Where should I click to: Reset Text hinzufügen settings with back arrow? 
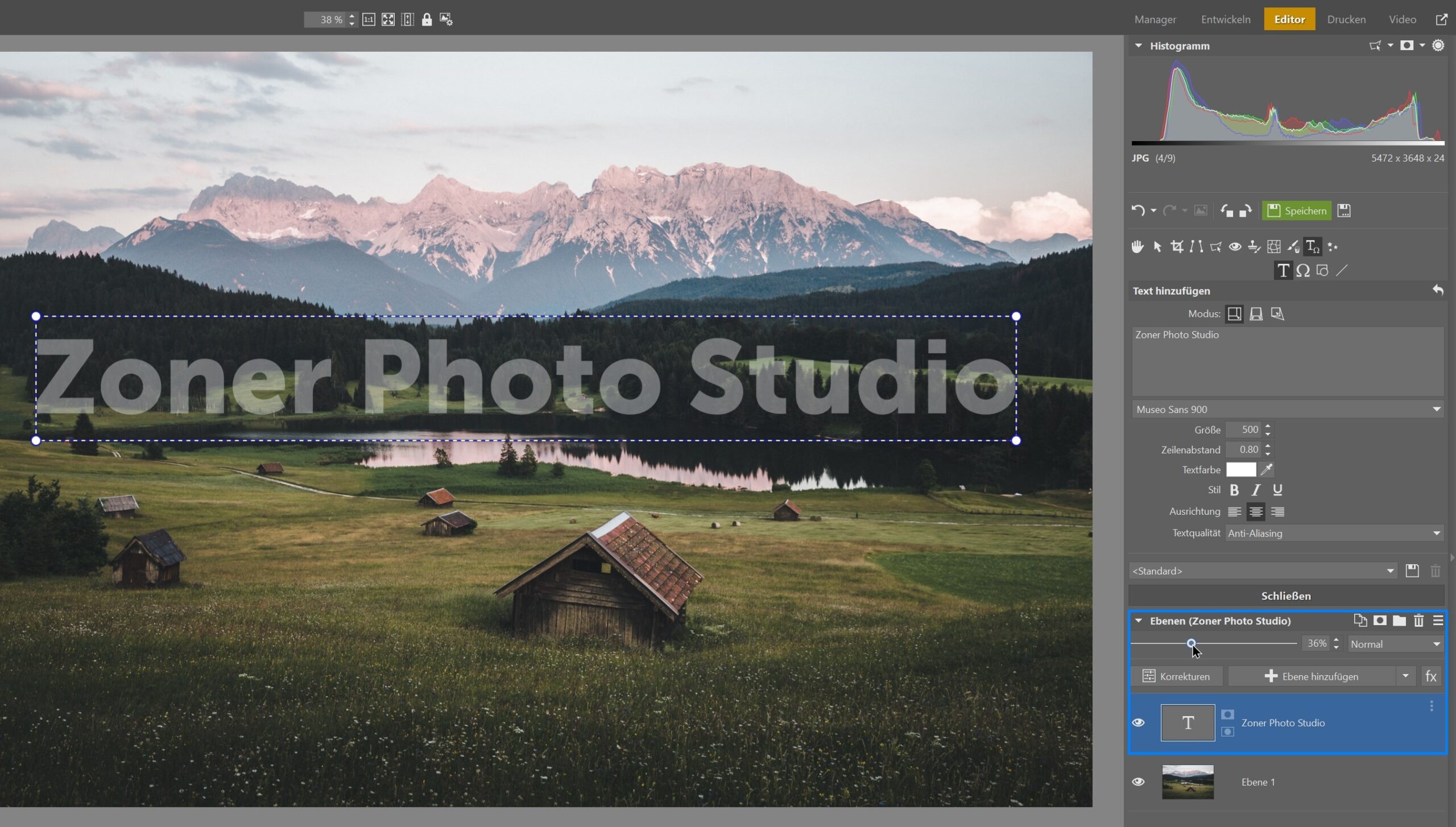[1438, 291]
